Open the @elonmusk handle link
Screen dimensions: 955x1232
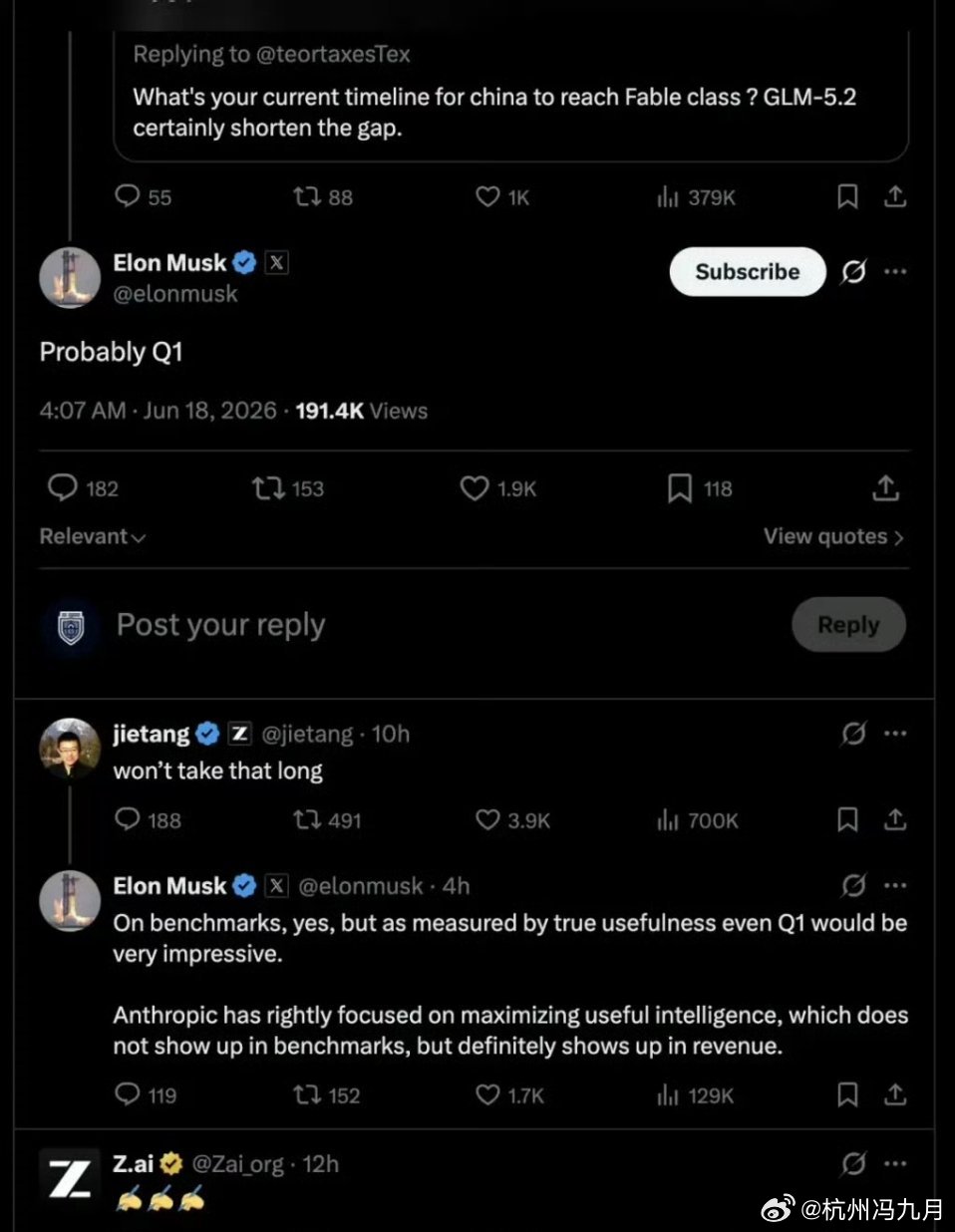point(175,294)
